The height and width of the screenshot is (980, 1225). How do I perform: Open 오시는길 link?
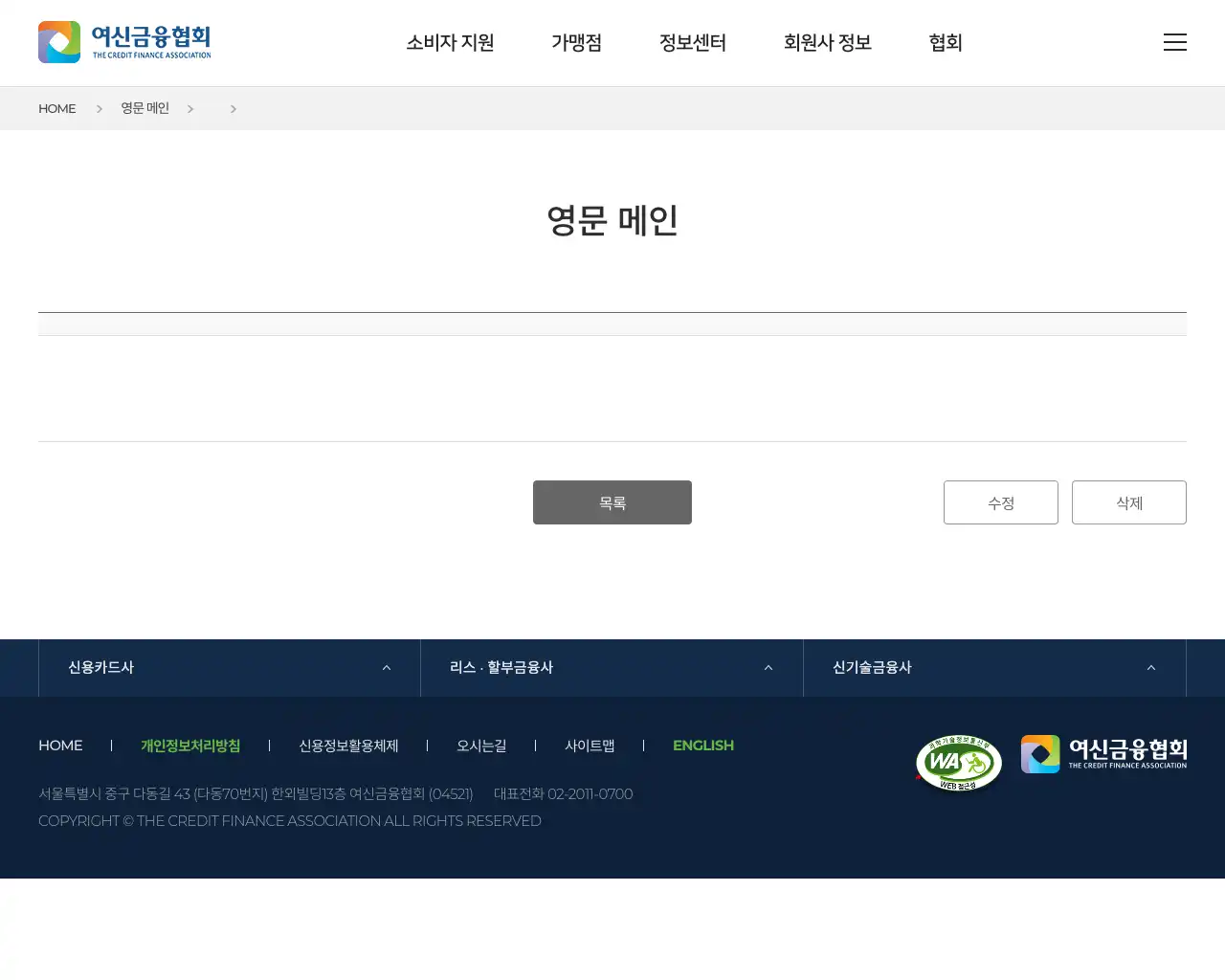click(x=481, y=746)
